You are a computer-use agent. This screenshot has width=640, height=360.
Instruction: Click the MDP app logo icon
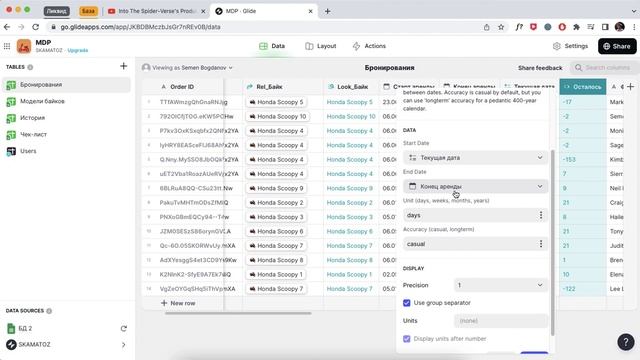(x=24, y=46)
